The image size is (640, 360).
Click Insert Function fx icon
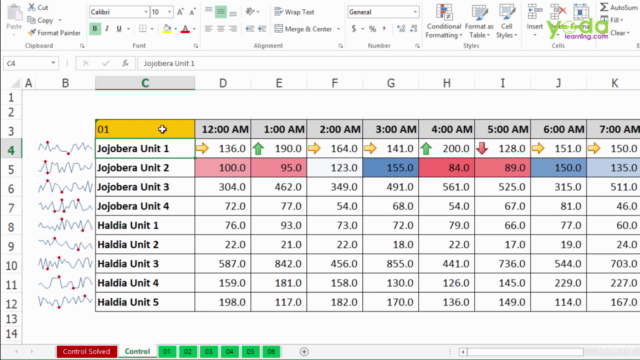pyautogui.click(x=125, y=63)
